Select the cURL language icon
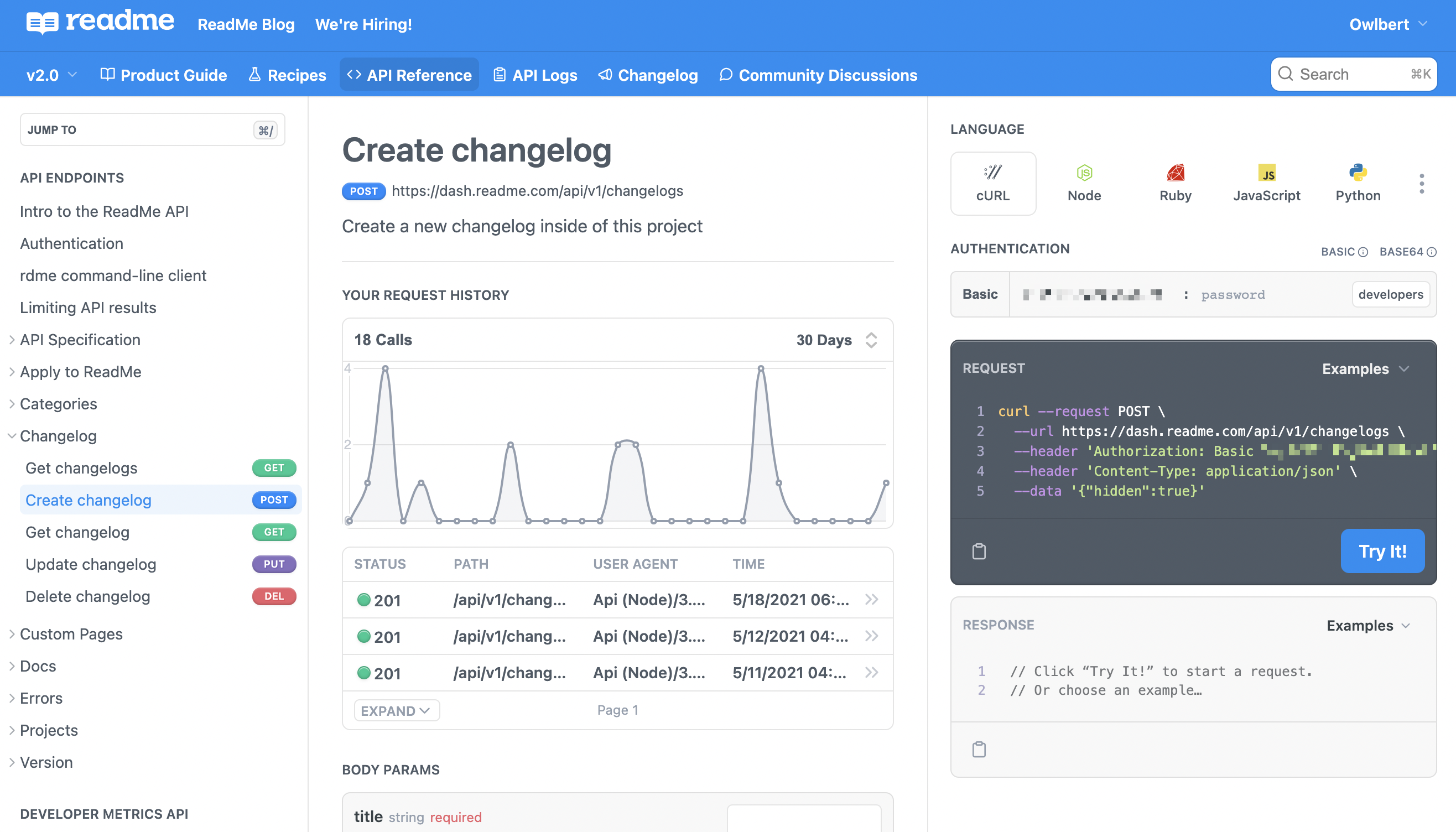 992,183
